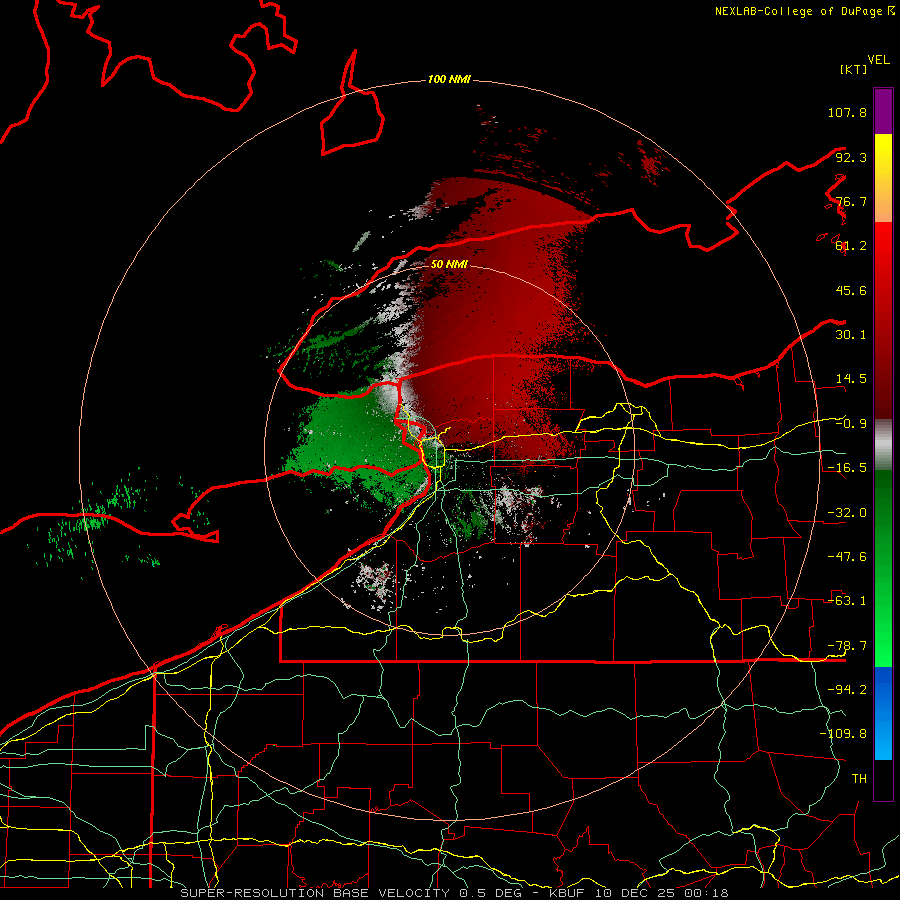The height and width of the screenshot is (900, 900).
Task: Select the -47.6 scale value
Action: 847,557
